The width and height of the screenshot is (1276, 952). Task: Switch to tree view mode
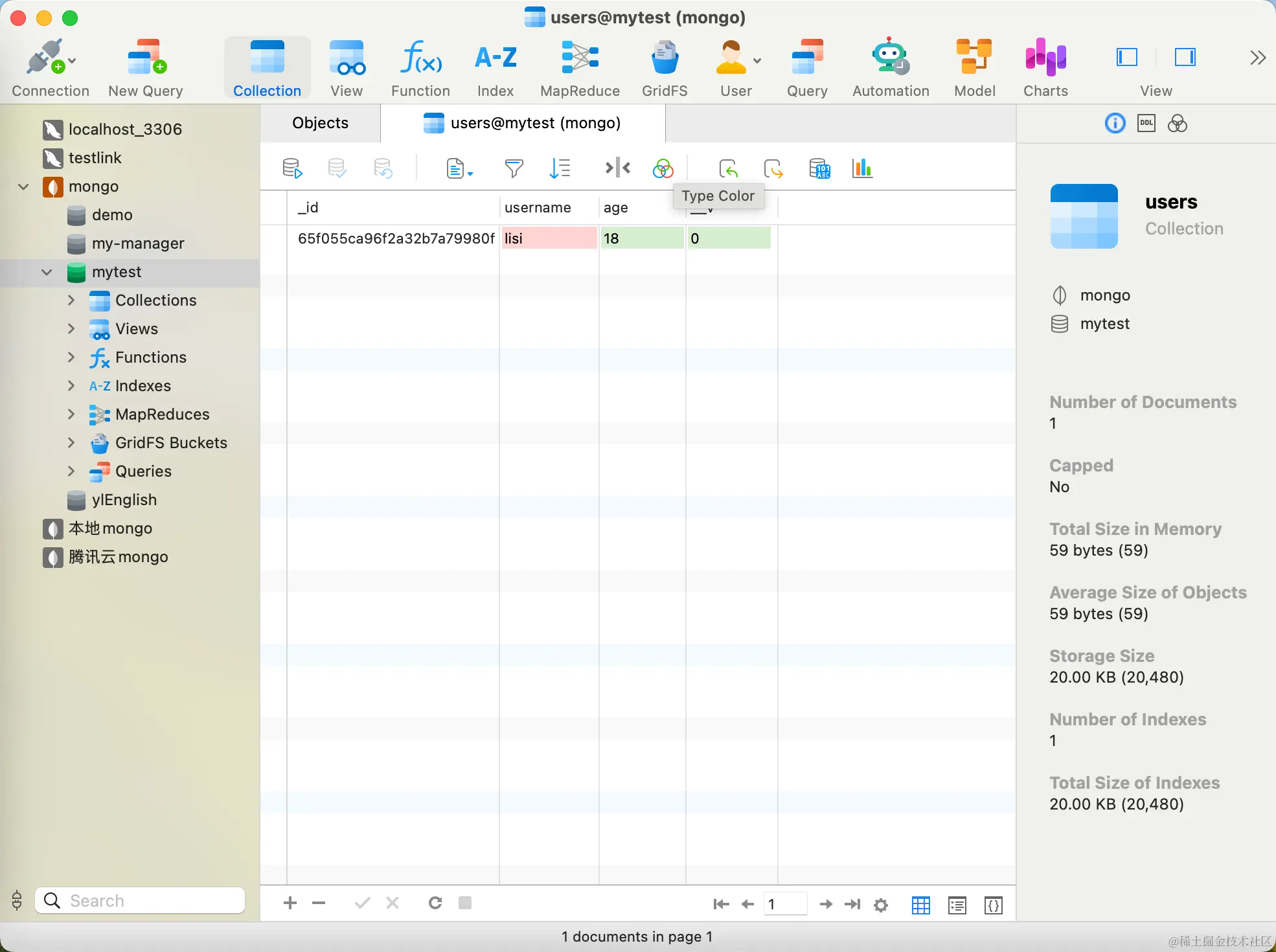(957, 905)
